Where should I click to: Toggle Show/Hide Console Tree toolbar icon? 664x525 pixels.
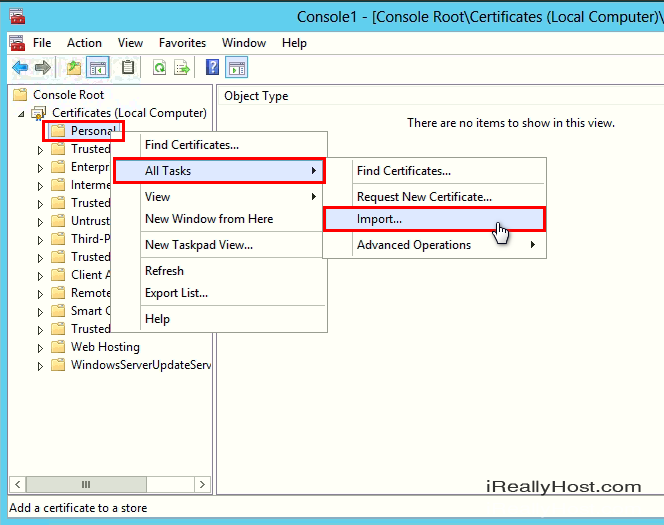pos(98,67)
